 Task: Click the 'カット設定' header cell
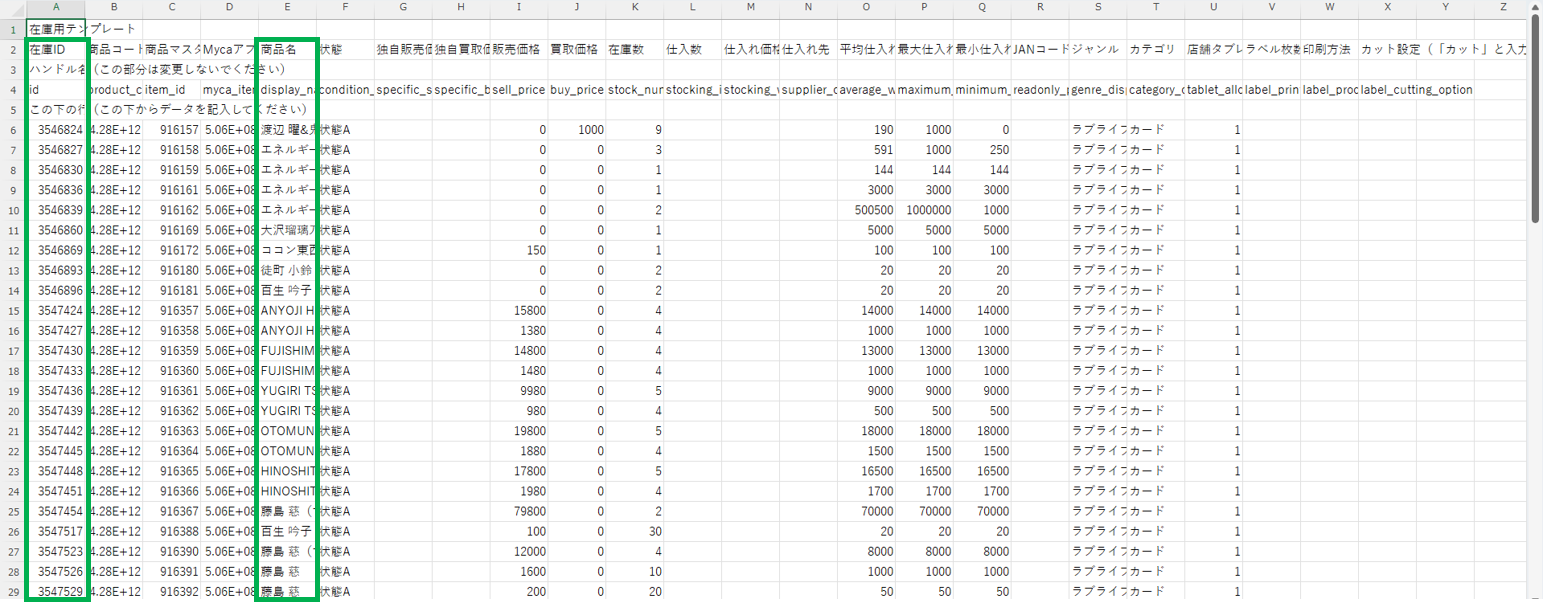1388,49
